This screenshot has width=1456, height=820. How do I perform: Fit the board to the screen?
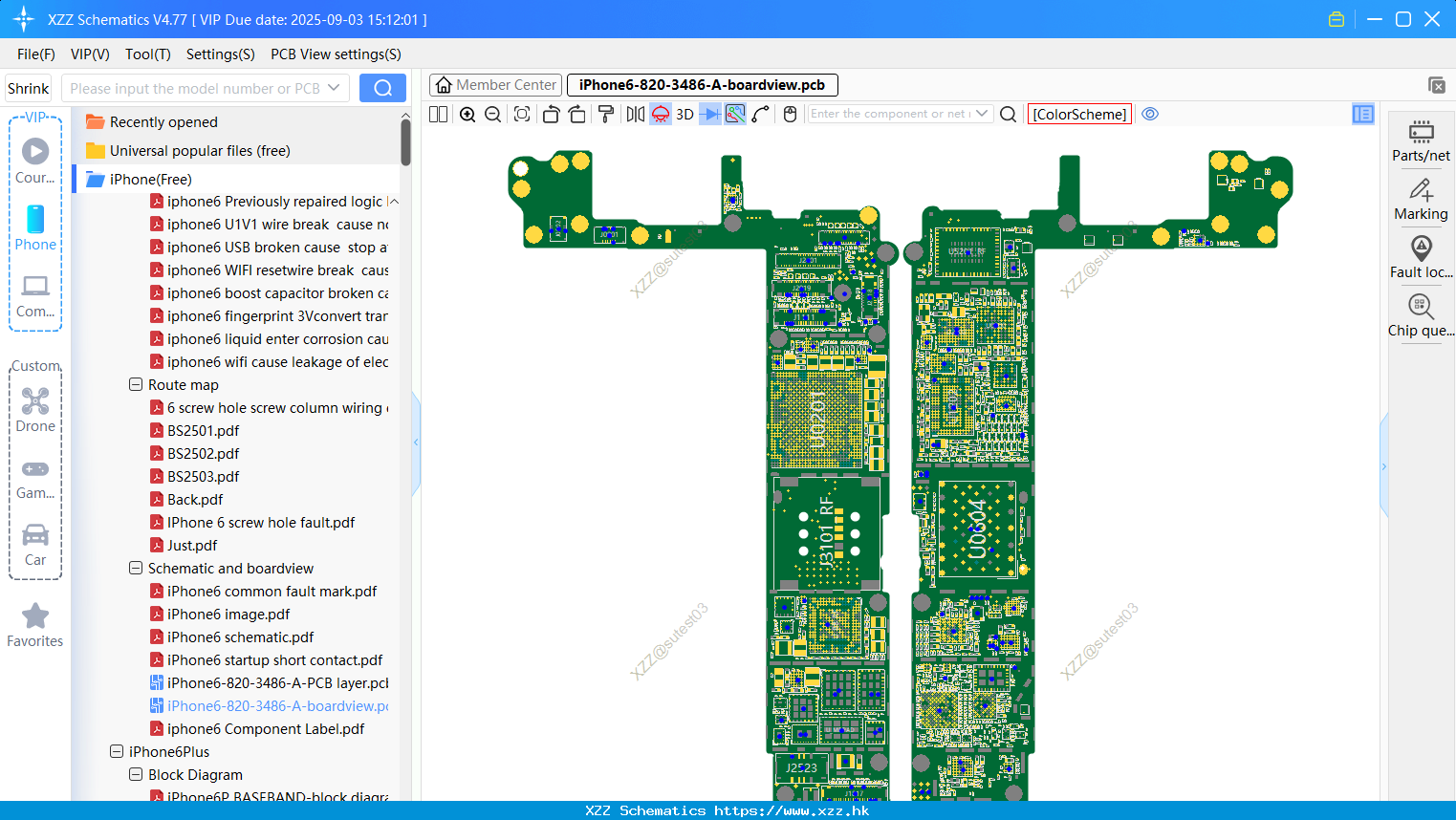[522, 114]
